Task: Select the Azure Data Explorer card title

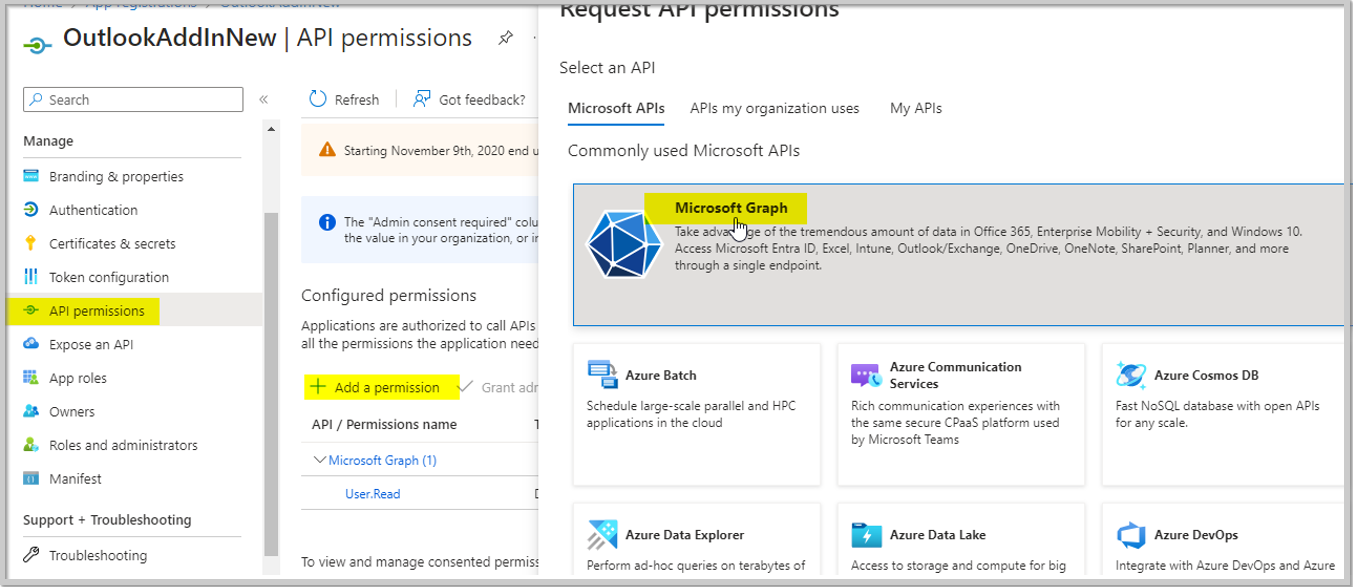Action: (x=685, y=535)
